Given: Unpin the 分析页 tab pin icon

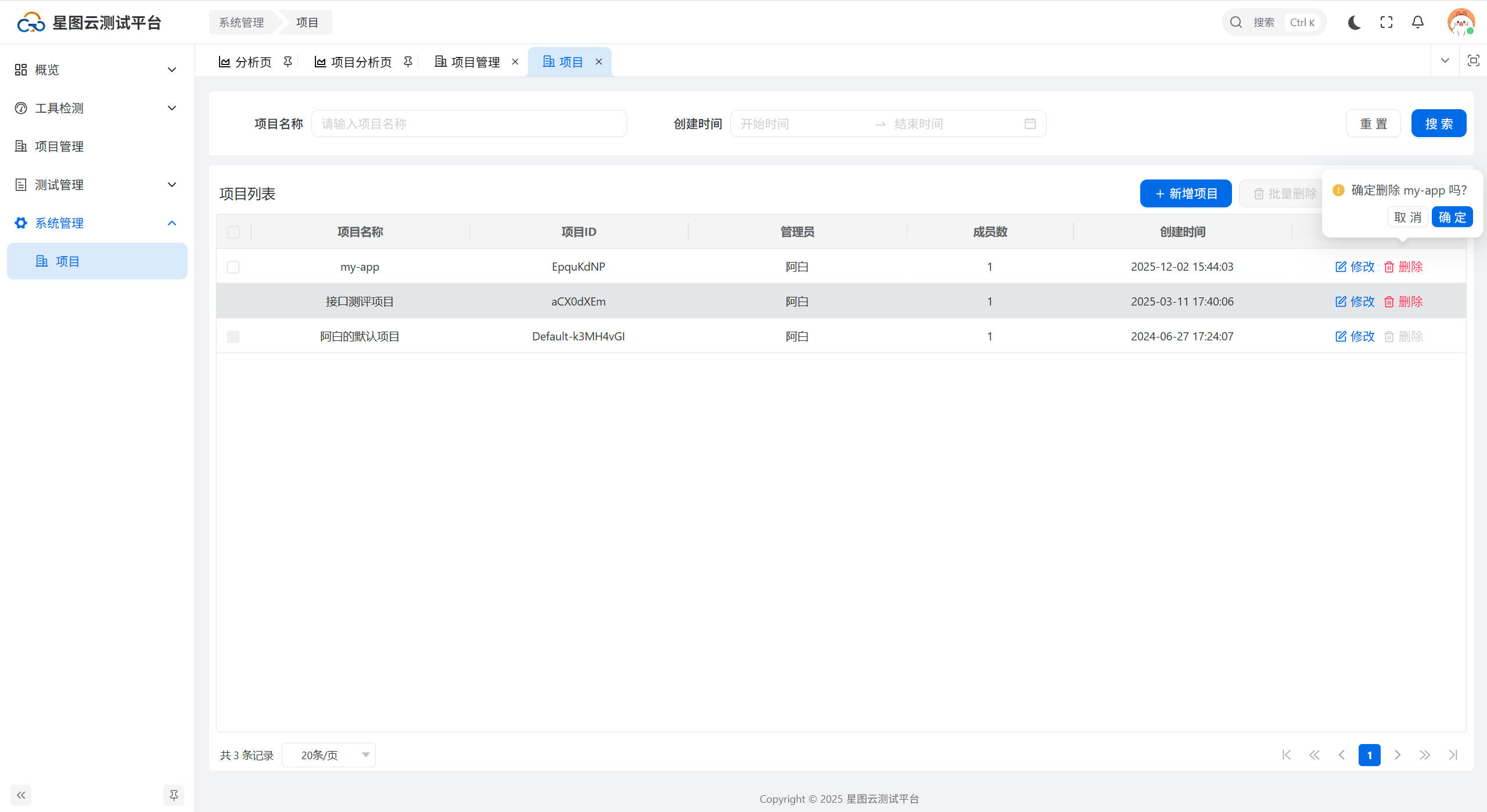Looking at the screenshot, I should pos(288,62).
